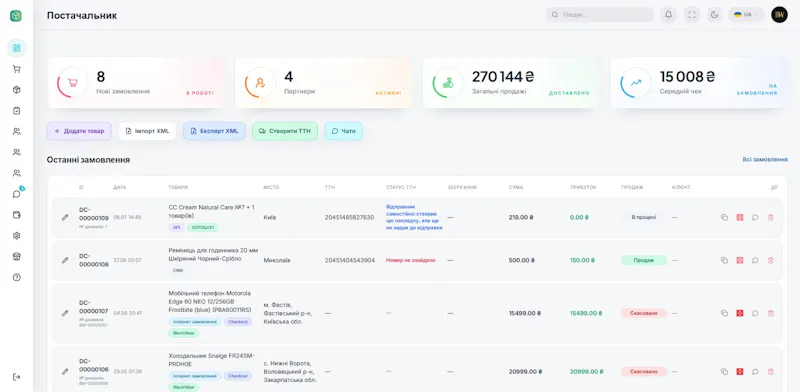This screenshot has height=392, width=800.
Task: Click Скасовано badge for order DC-00000107
Action: [643, 313]
